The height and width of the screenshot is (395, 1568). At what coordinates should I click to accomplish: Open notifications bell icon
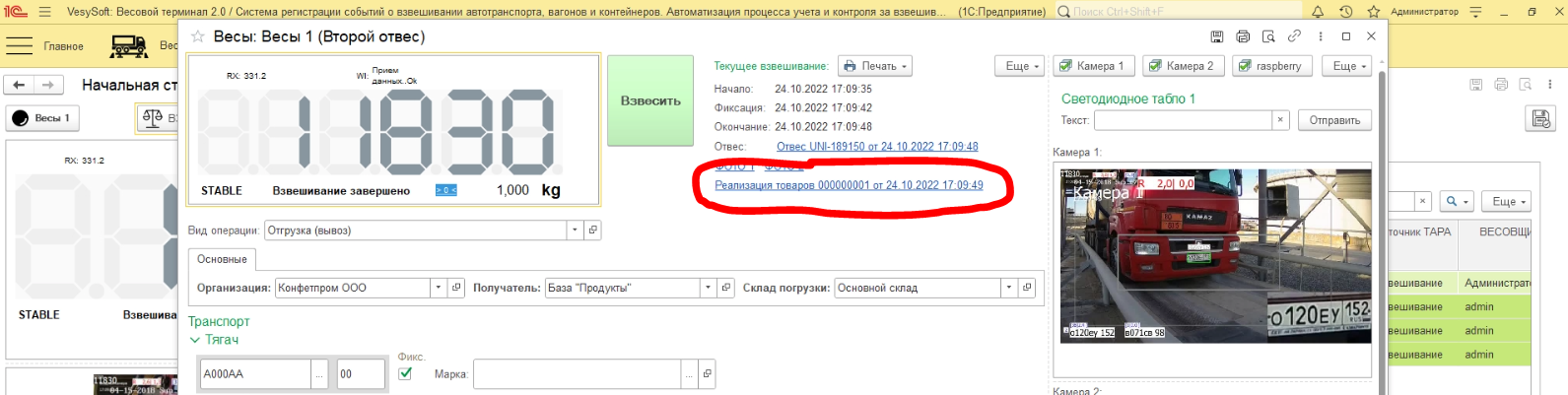click(1318, 12)
